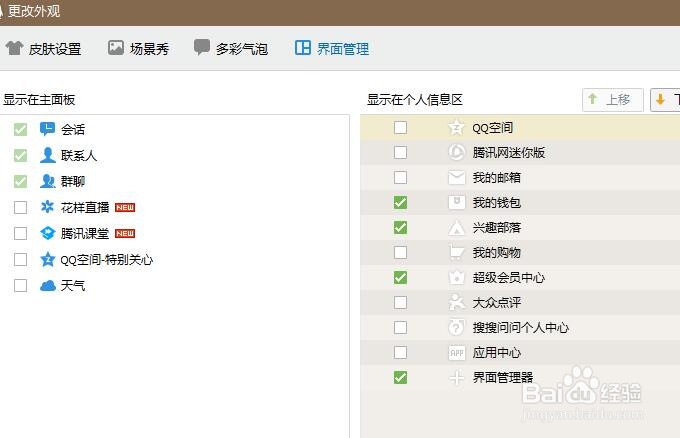Click the envelope icon for 我的邮箱
Screen dimensions: 680x438
tap(456, 177)
